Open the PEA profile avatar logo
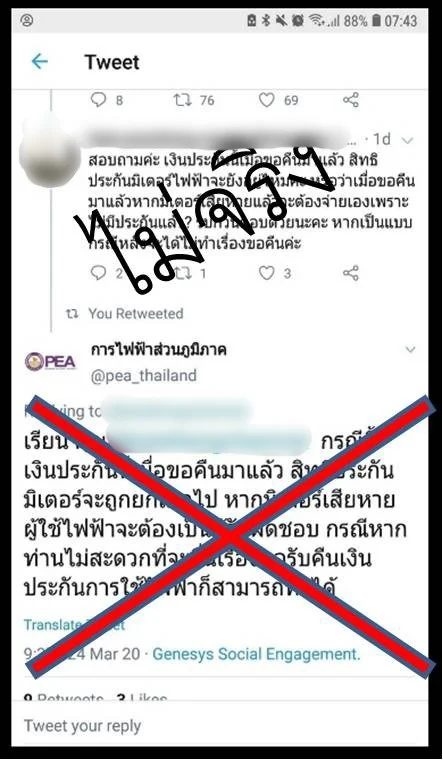443x760 pixels. pyautogui.click(x=50, y=362)
